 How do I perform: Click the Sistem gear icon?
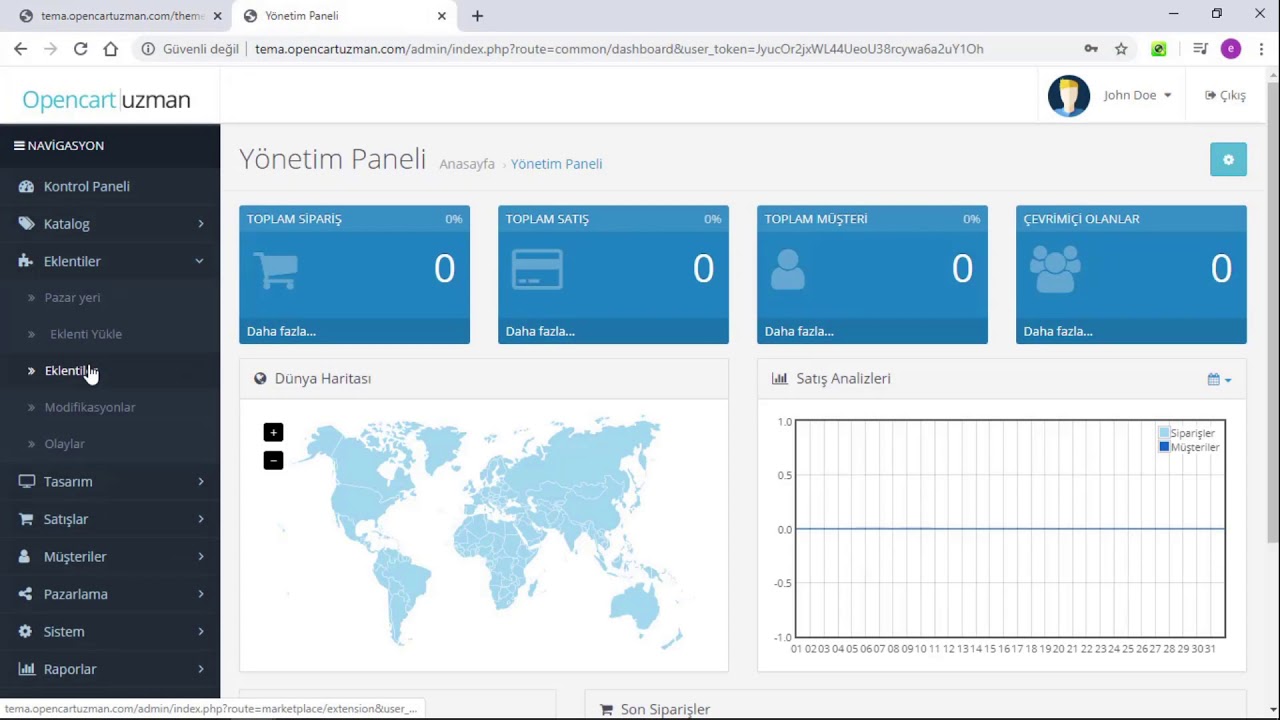pyautogui.click(x=25, y=631)
